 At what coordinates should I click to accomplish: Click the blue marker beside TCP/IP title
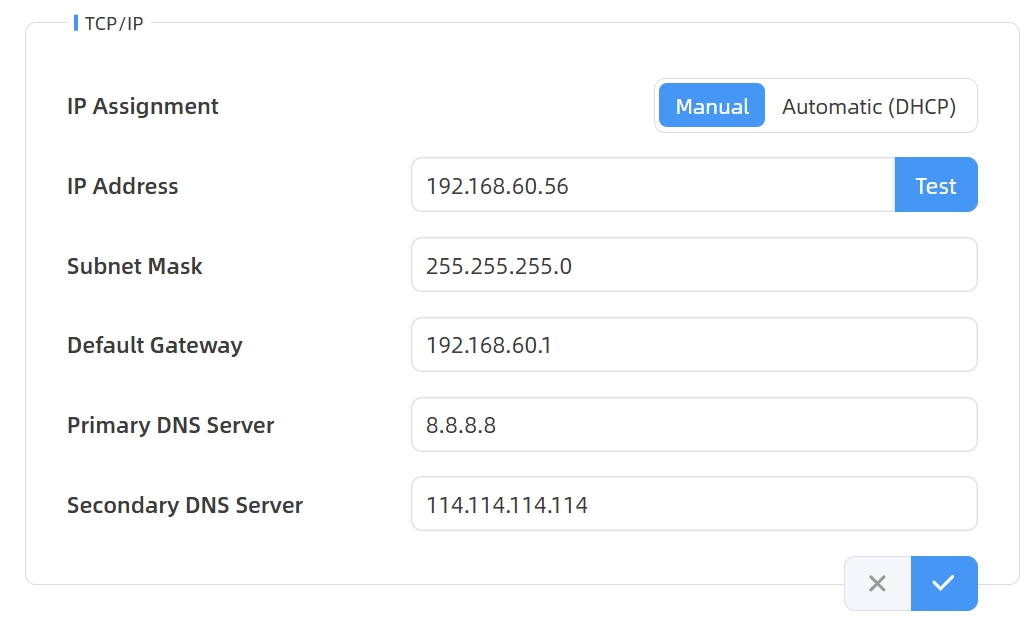click(x=76, y=22)
